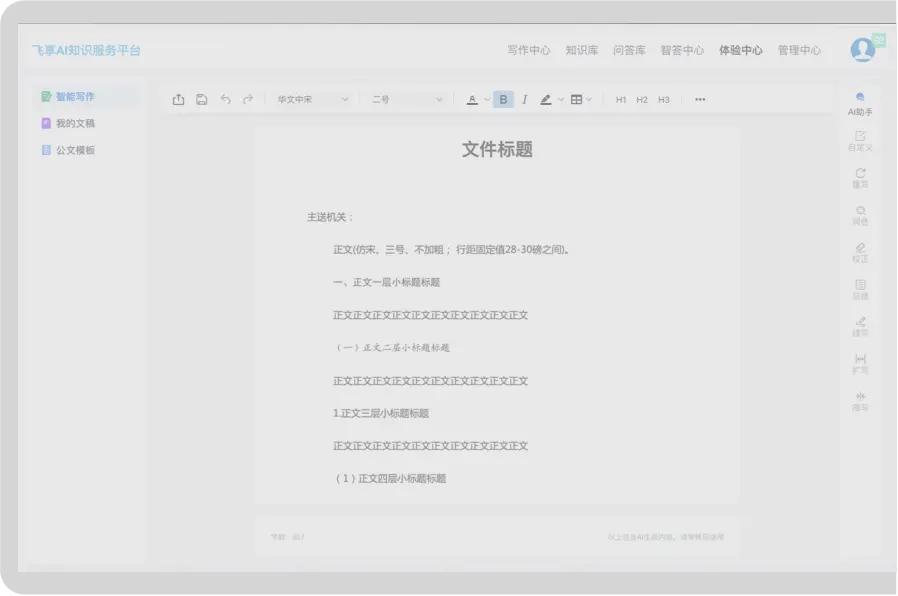898x596 pixels.
Task: Click the redo arrow icon
Action: click(247, 100)
